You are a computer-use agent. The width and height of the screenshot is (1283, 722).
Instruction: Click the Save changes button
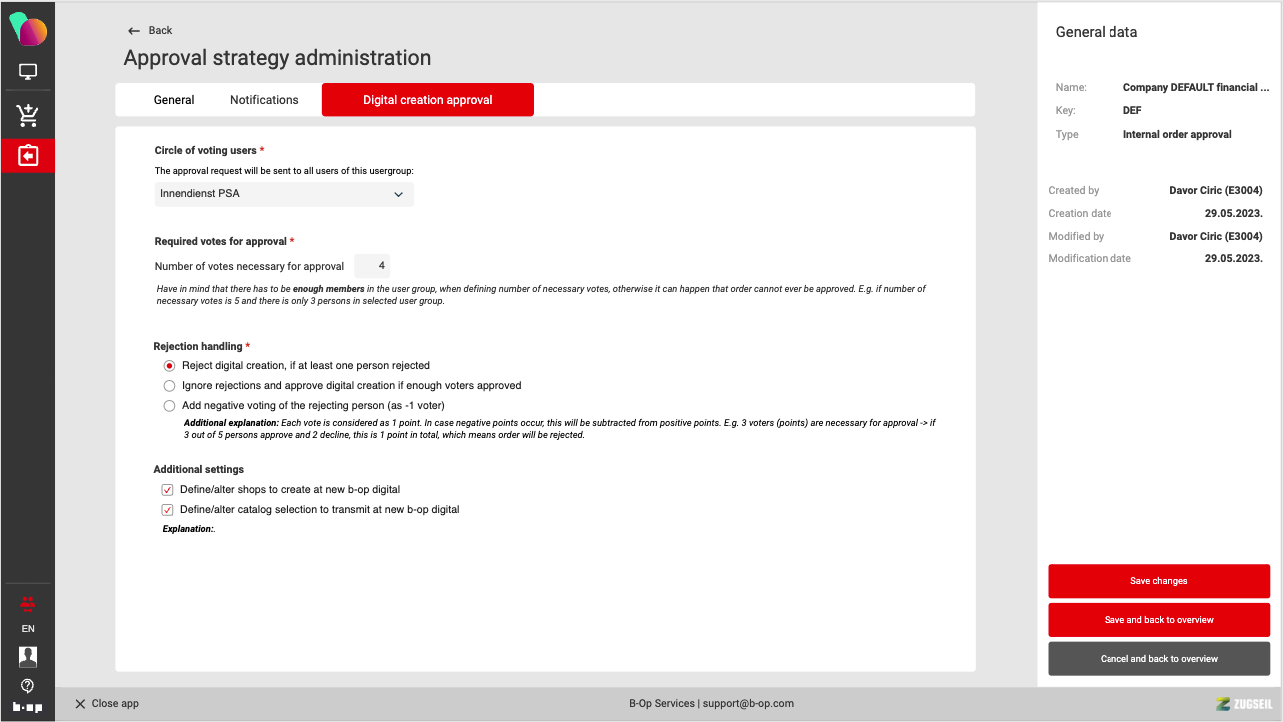pyautogui.click(x=1158, y=581)
